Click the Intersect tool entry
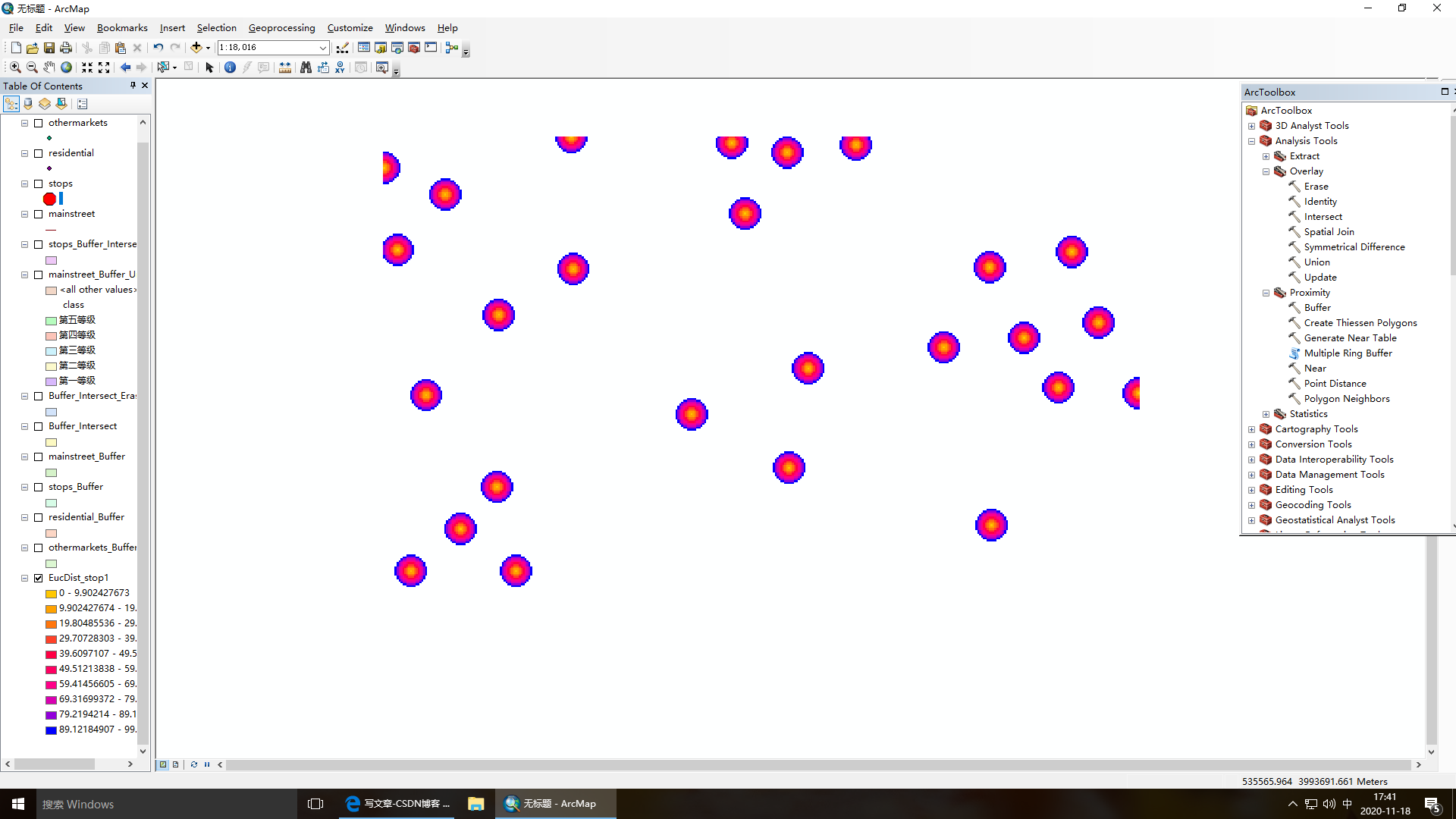 click(x=1323, y=217)
